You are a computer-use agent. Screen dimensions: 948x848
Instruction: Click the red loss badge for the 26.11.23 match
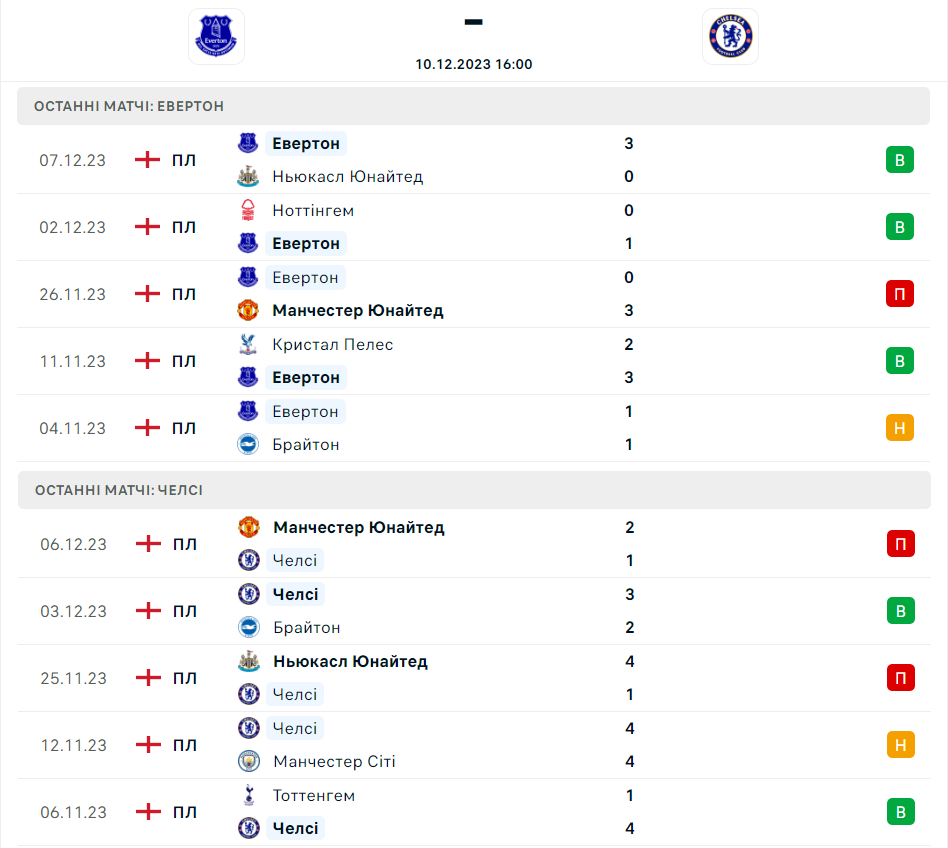coord(899,294)
